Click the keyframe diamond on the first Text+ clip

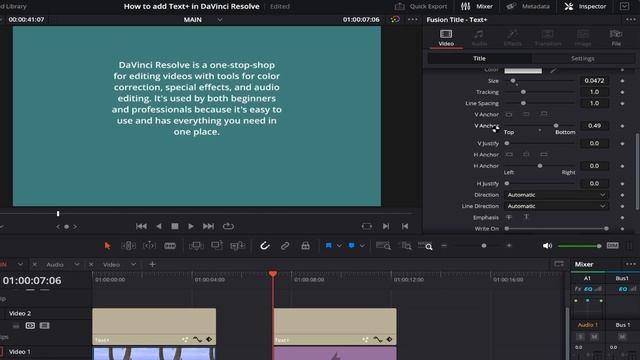coord(209,340)
